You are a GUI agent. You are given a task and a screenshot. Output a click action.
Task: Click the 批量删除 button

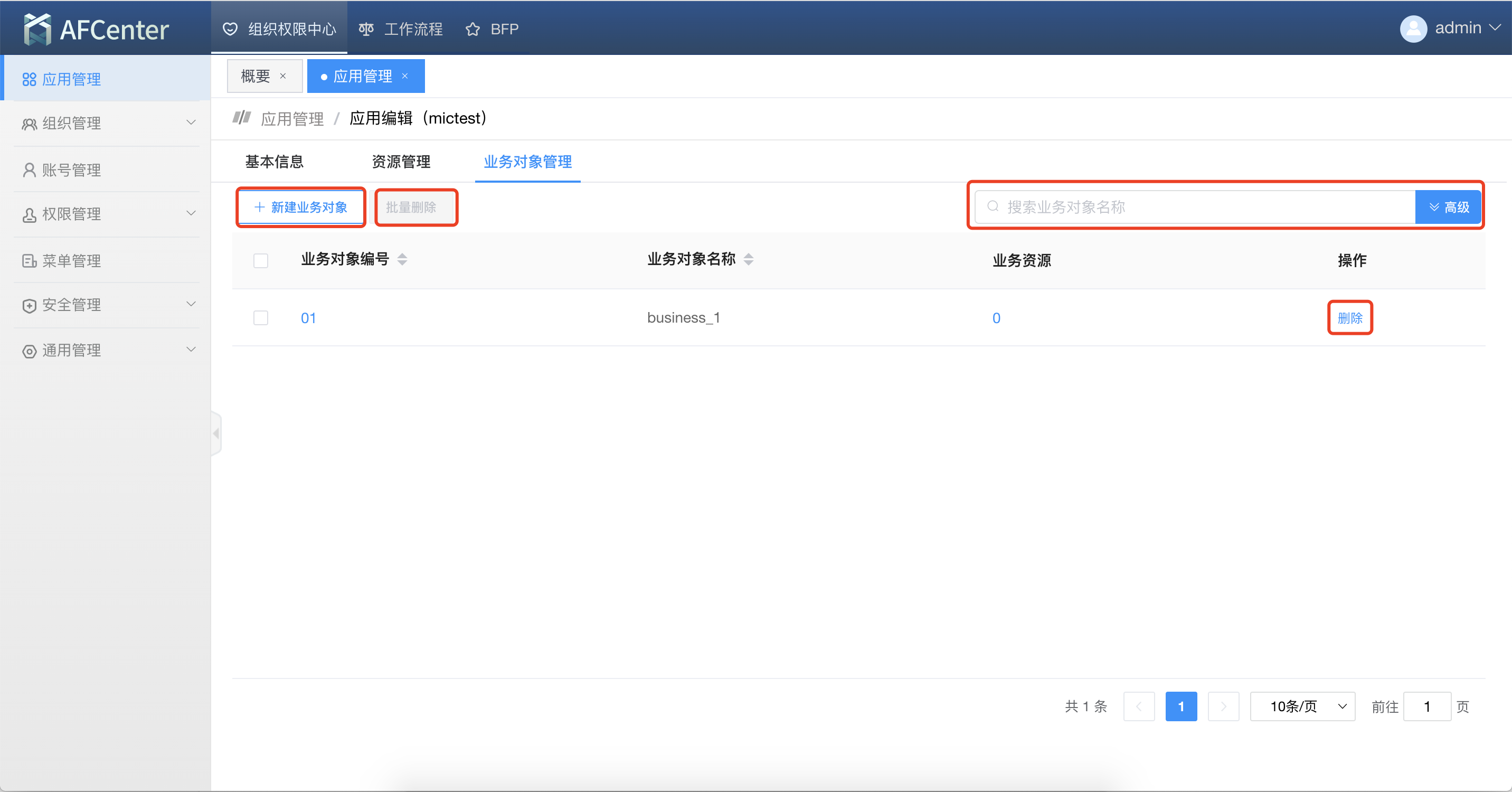pos(416,208)
